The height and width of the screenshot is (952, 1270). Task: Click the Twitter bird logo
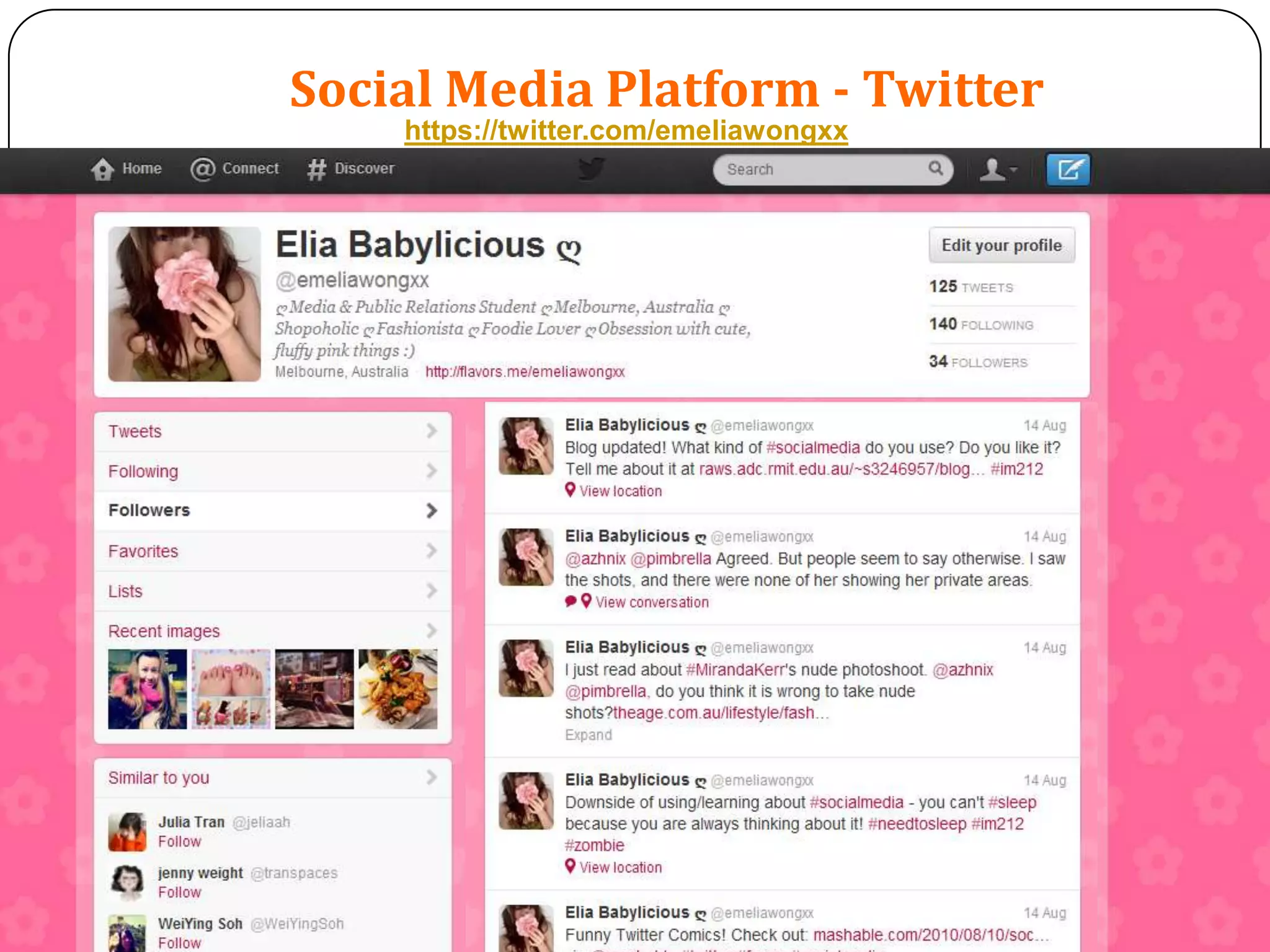tap(591, 169)
